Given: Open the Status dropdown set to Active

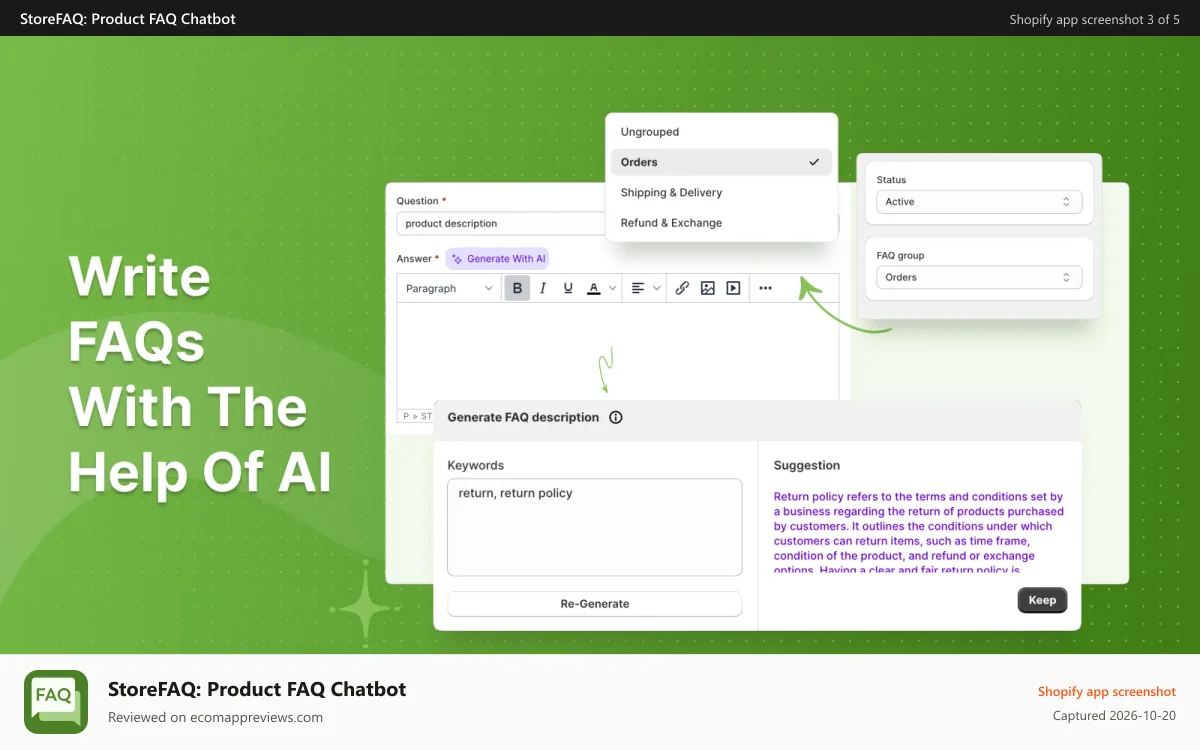Looking at the screenshot, I should coord(979,202).
